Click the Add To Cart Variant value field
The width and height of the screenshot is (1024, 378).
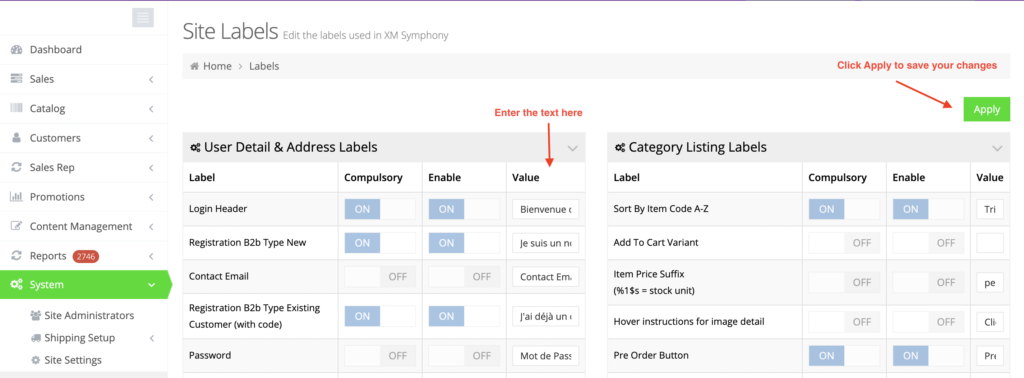[x=990, y=242]
